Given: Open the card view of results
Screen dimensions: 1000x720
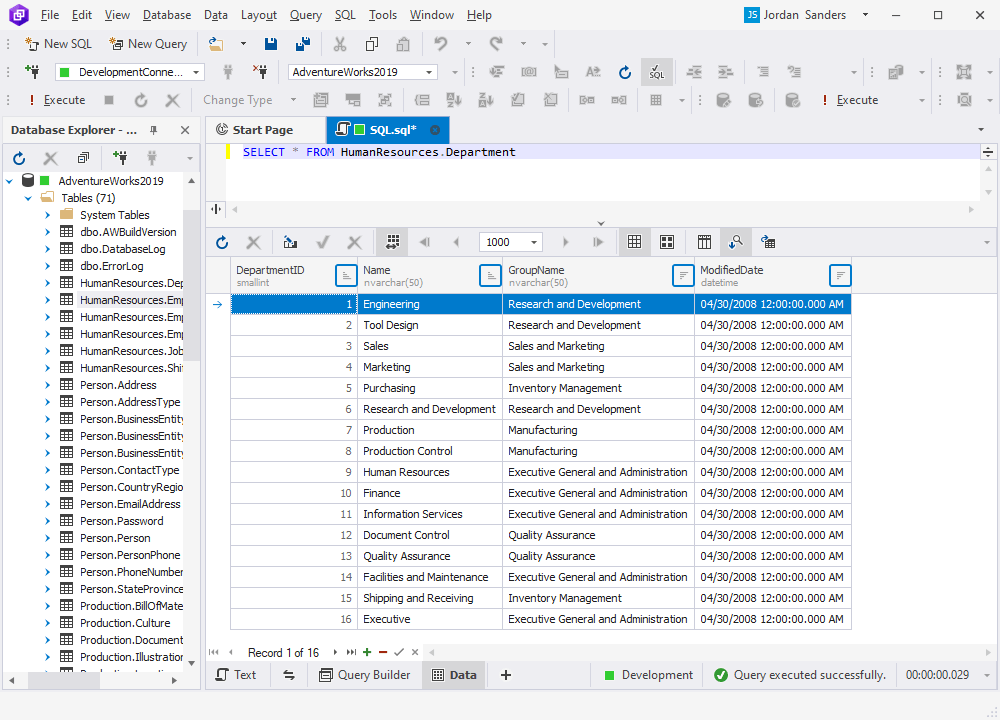Looking at the screenshot, I should point(667,241).
